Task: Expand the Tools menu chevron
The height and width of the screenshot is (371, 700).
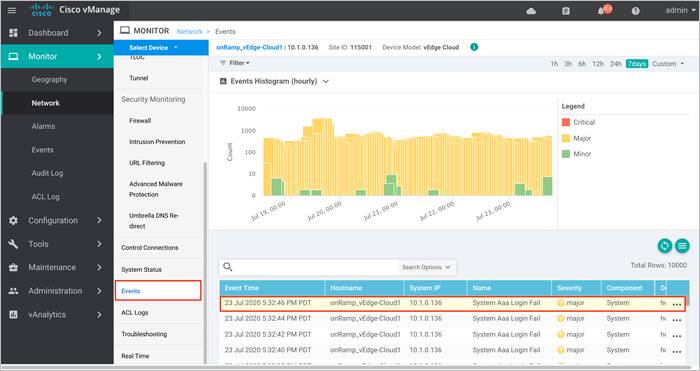Action: (x=99, y=244)
